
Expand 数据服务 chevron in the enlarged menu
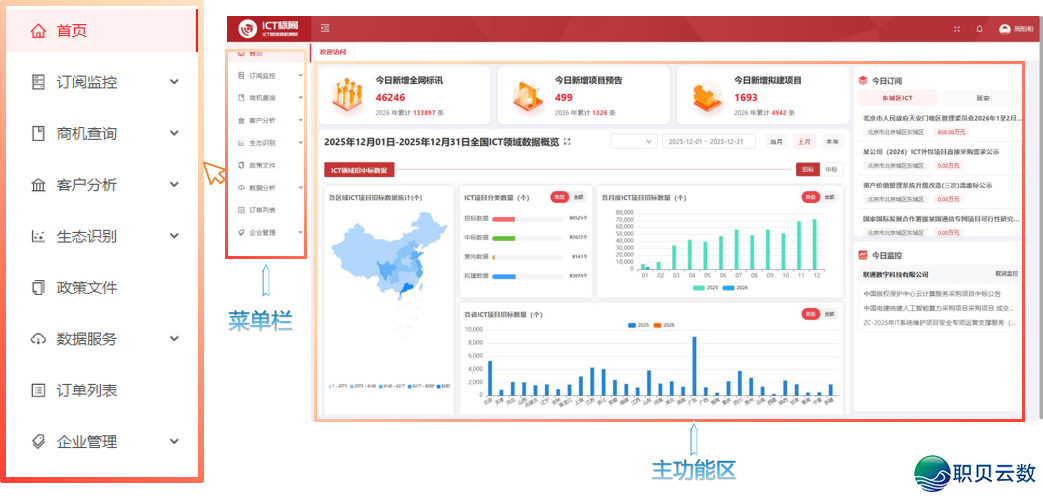coord(174,339)
